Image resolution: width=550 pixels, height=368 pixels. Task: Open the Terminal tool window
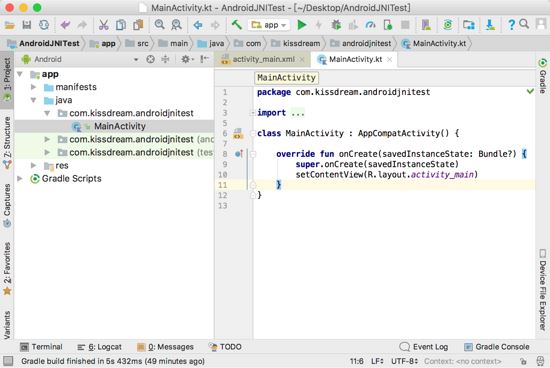tap(41, 347)
